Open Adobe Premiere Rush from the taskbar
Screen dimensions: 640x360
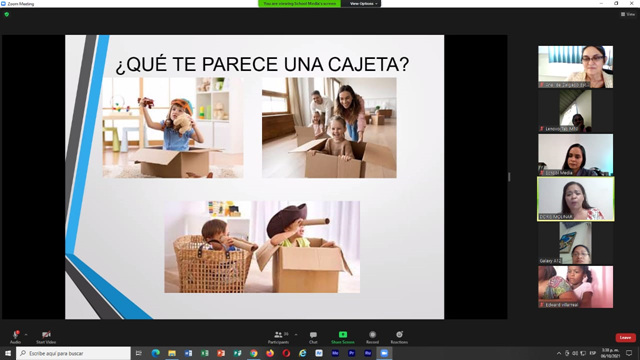click(x=368, y=353)
